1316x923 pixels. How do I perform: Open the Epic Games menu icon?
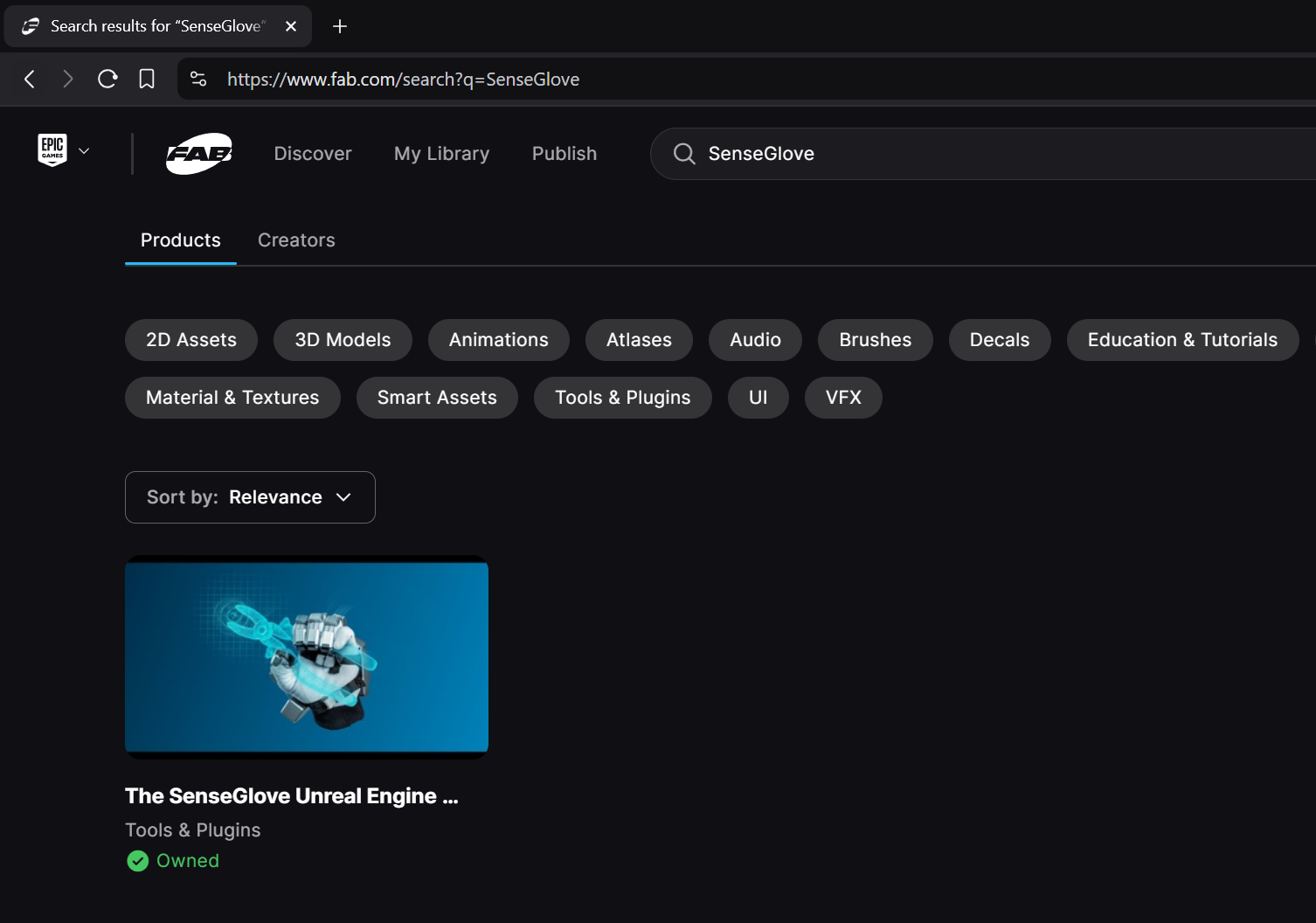pyautogui.click(x=52, y=149)
